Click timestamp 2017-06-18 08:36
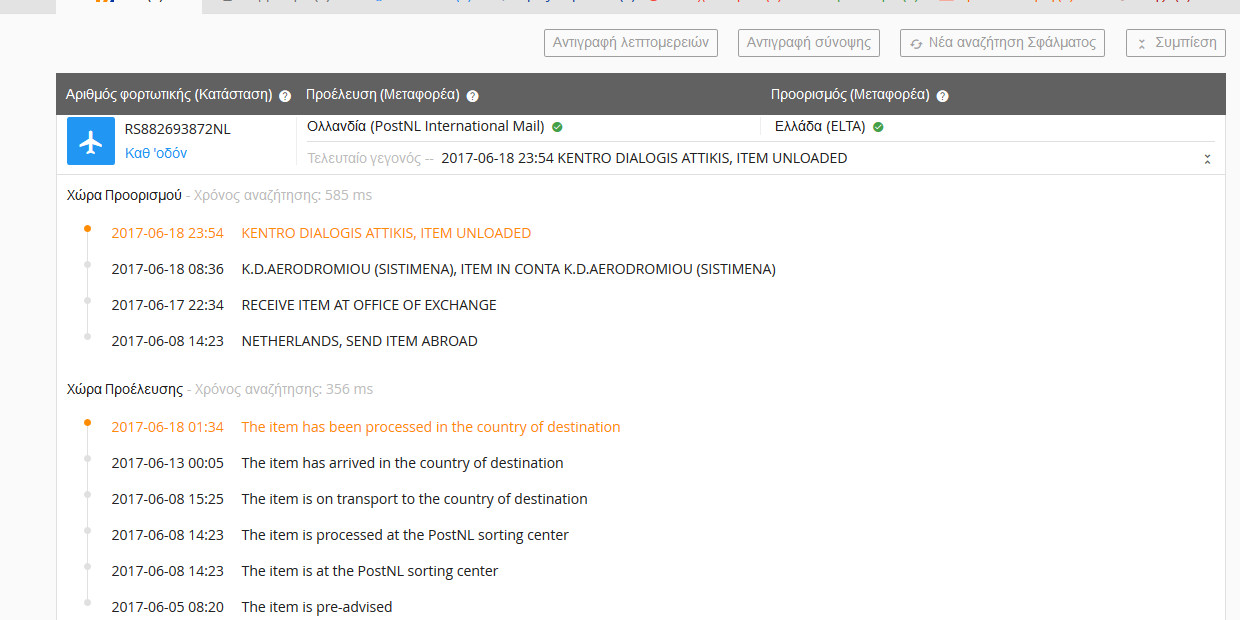1240x620 pixels. click(167, 269)
